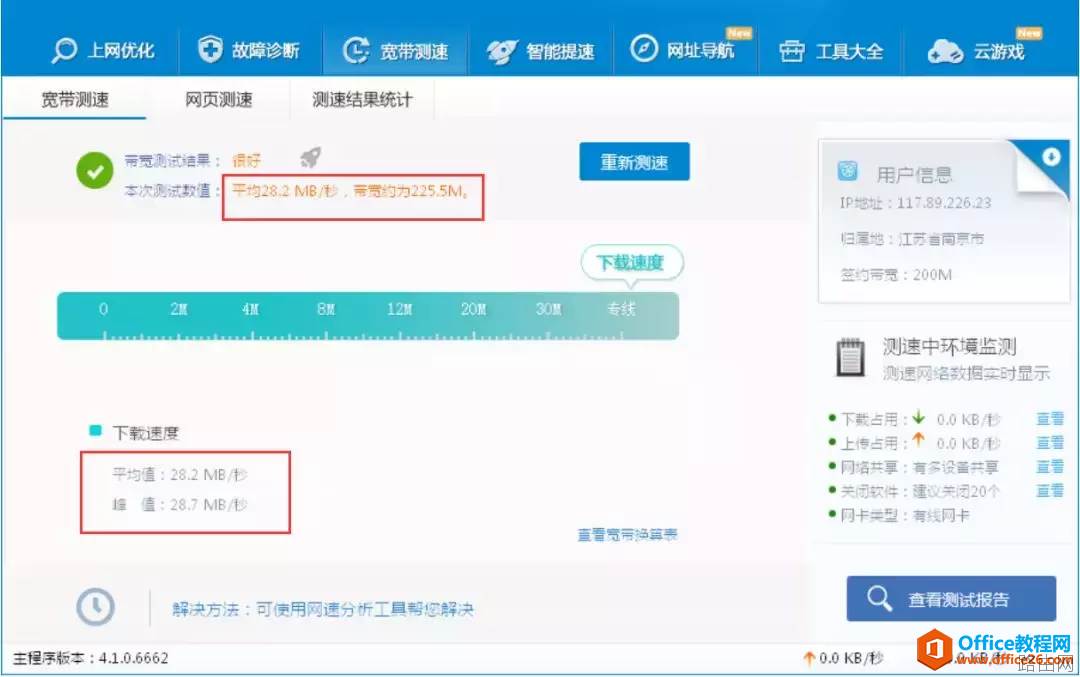Click 查看 link for 上传占用
Image resolution: width=1080 pixels, height=677 pixels.
pos(1050,443)
